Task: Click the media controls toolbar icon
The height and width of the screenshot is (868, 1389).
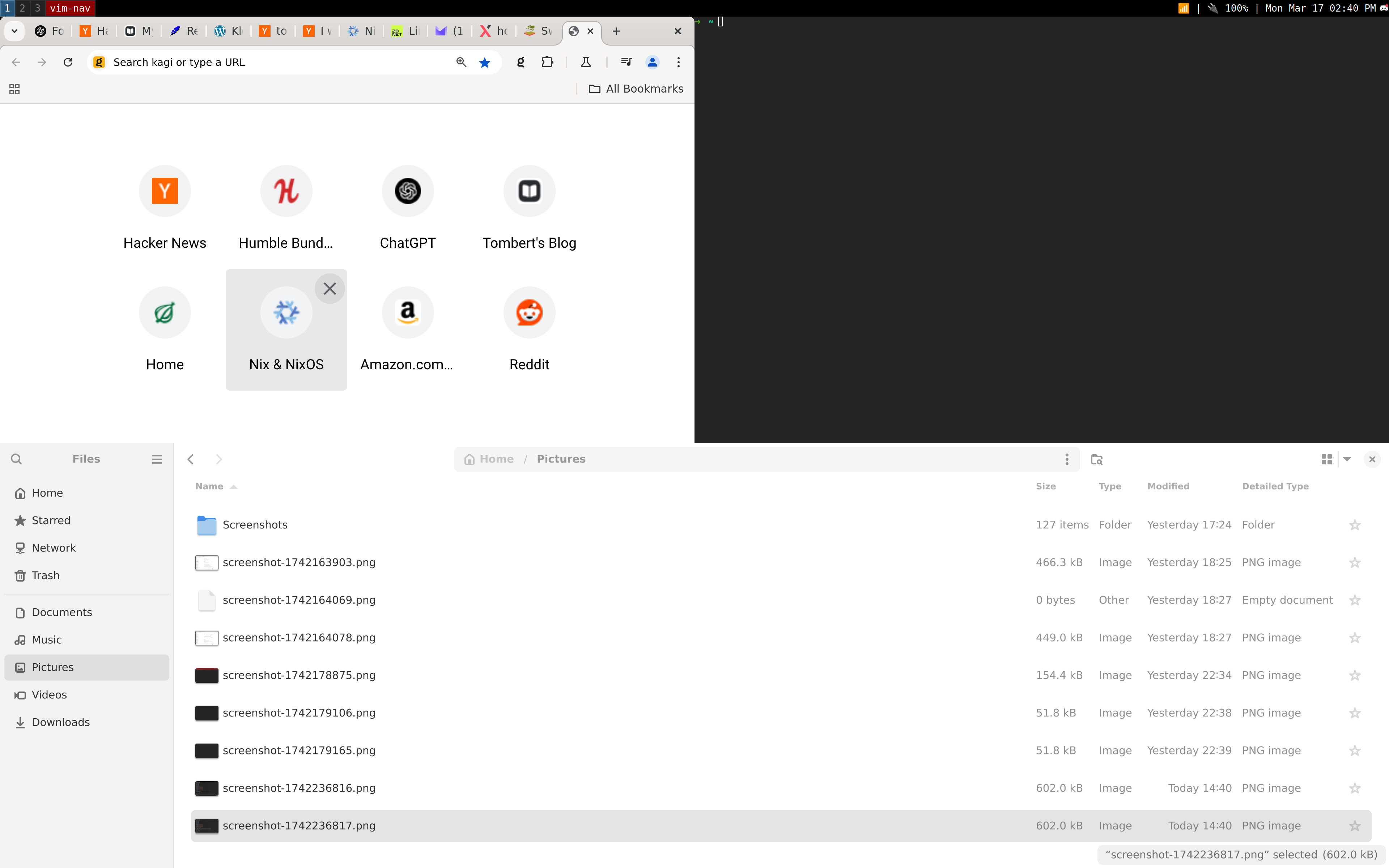Action: (x=626, y=62)
